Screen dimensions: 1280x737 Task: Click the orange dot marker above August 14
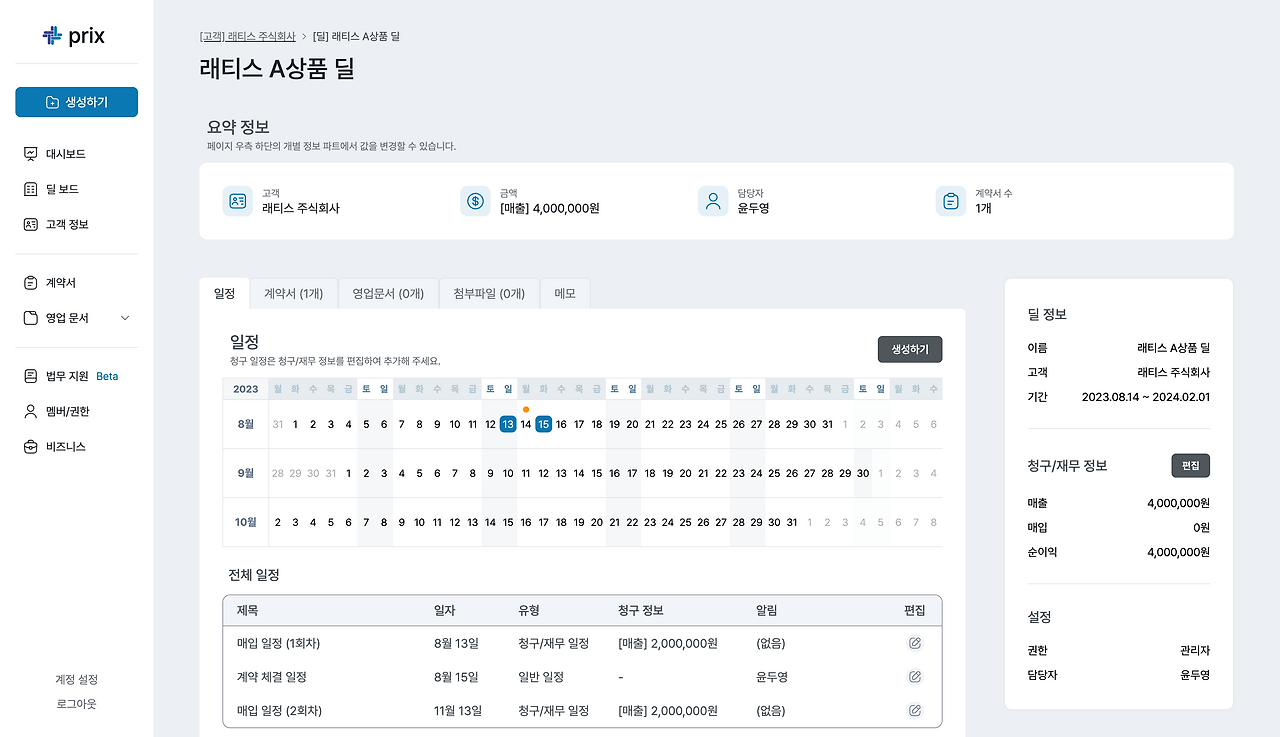525,408
